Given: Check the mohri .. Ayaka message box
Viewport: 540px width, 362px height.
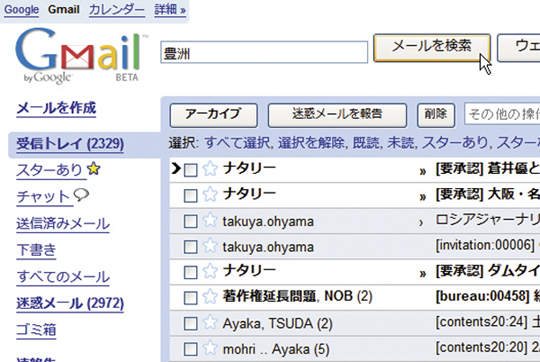Looking at the screenshot, I should pyautogui.click(x=190, y=349).
